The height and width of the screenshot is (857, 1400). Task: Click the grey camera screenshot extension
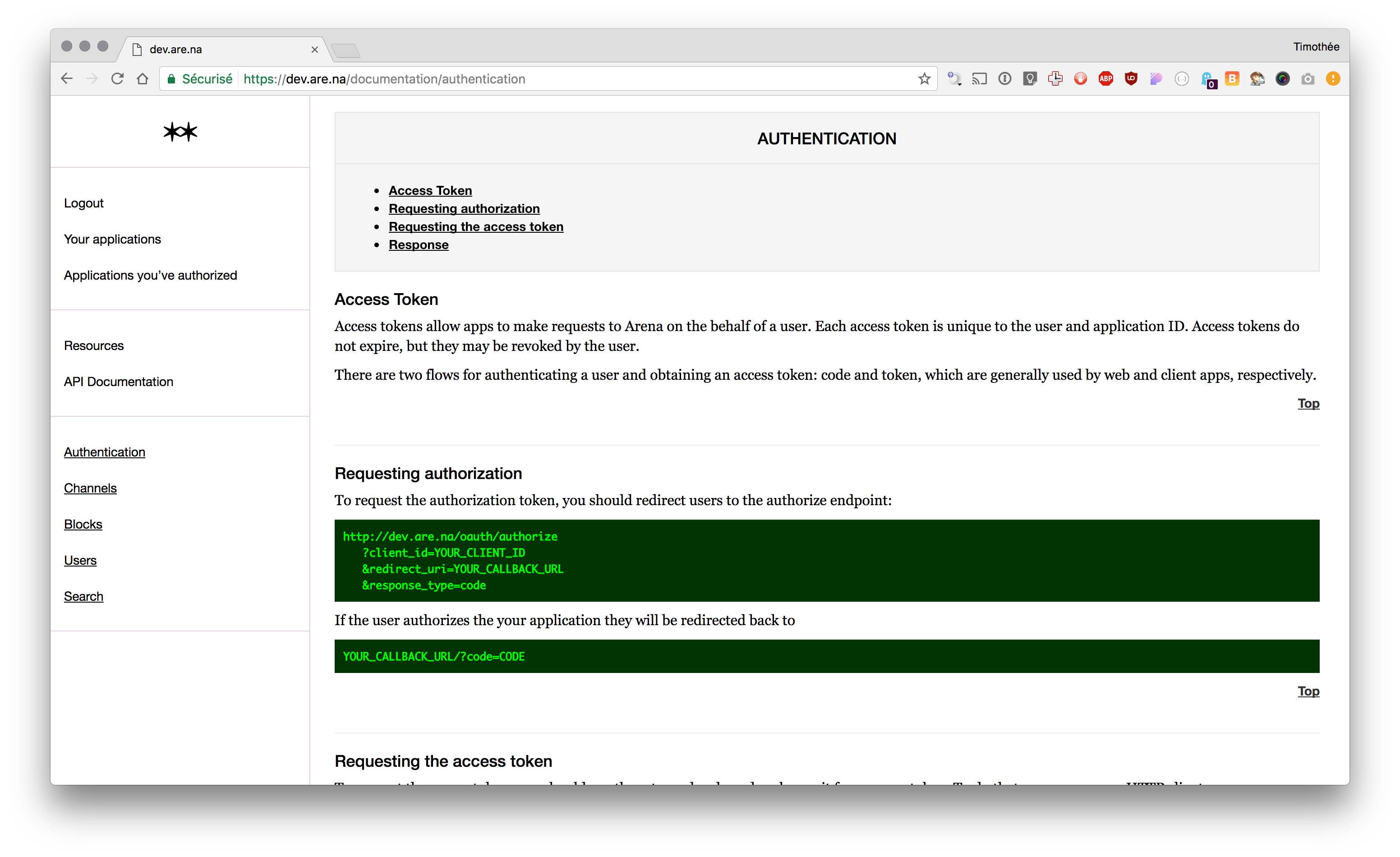(1308, 78)
